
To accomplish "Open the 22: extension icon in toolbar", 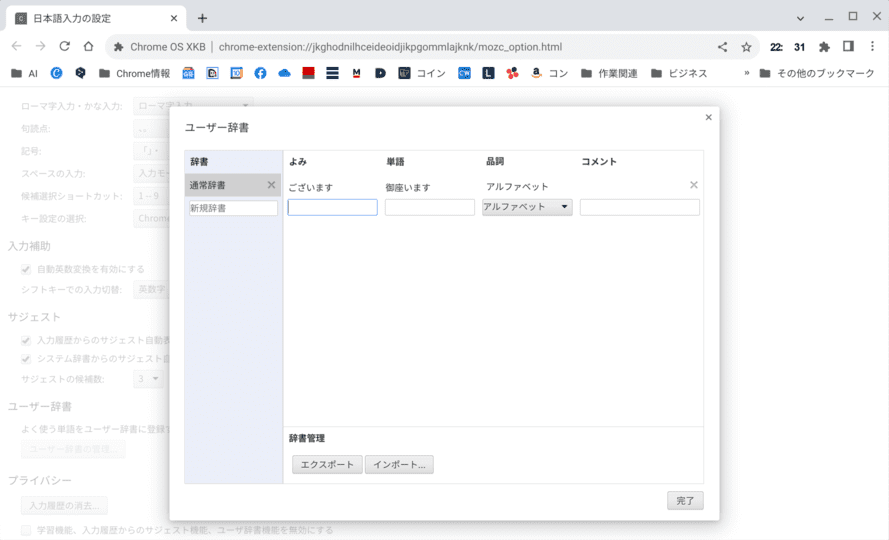I will 776,47.
